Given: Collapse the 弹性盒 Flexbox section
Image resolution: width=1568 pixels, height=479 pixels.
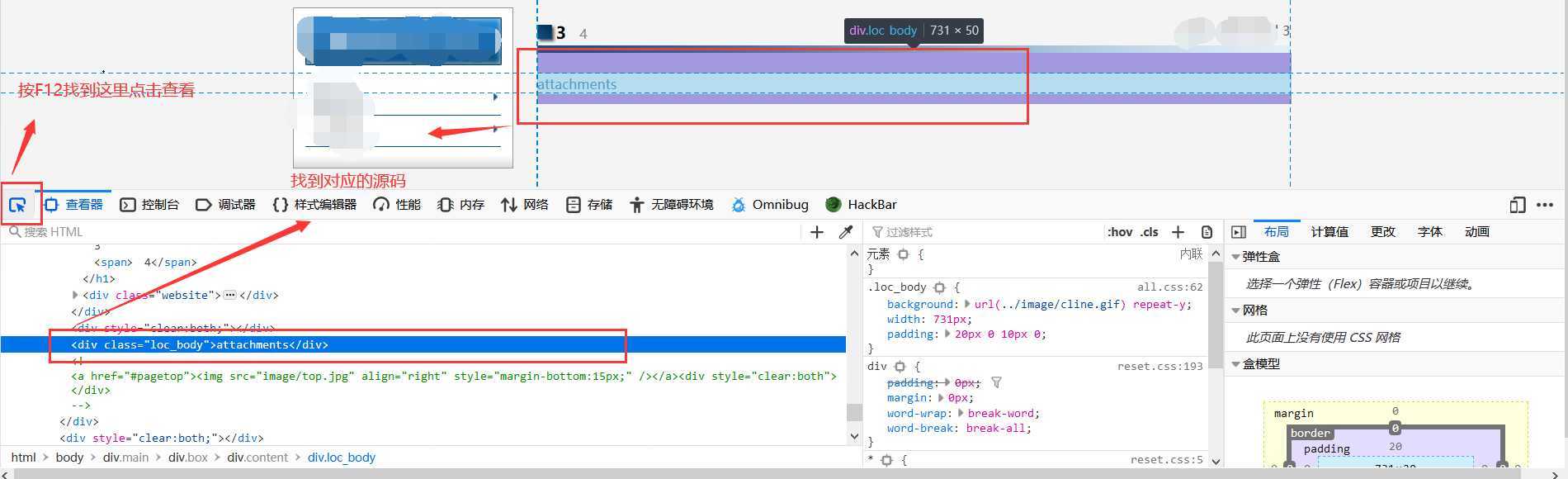Looking at the screenshot, I should point(1235,257).
